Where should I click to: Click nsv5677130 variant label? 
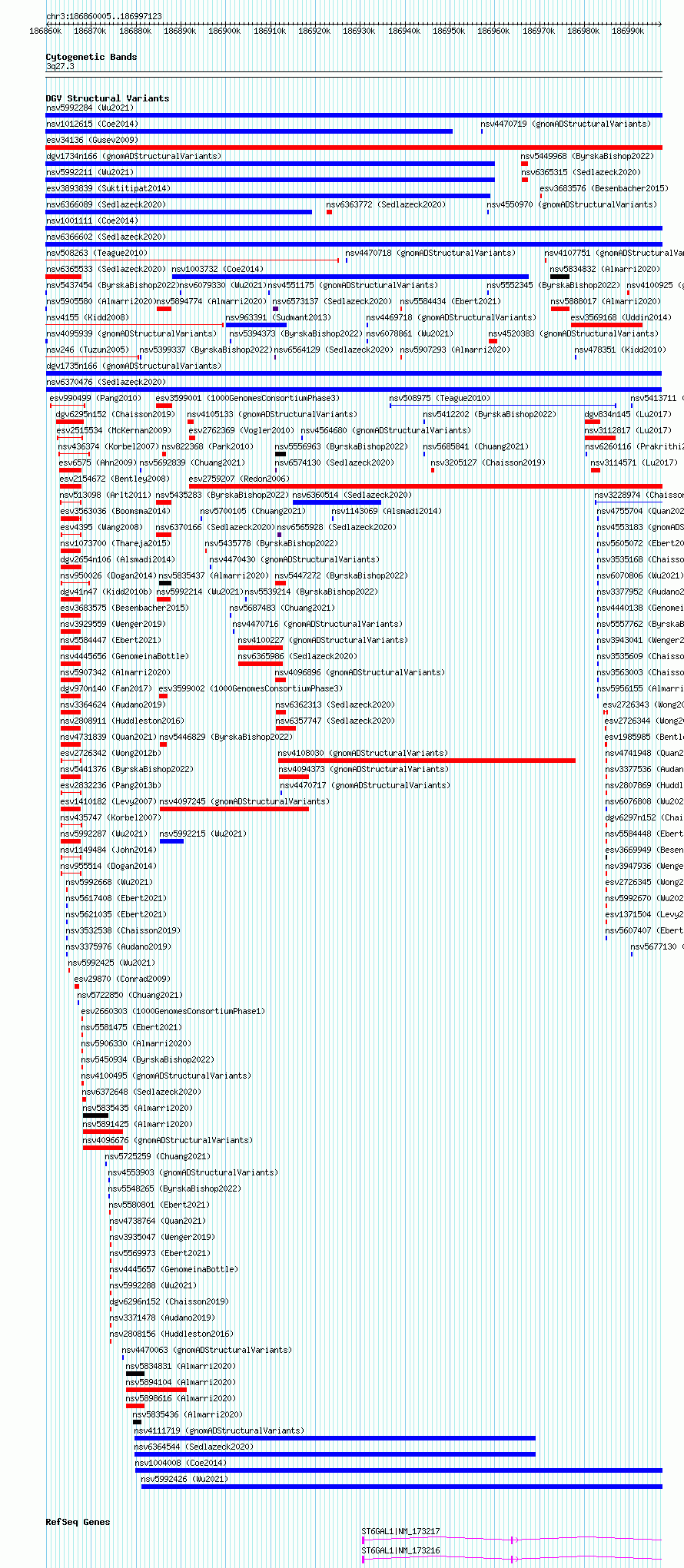point(657,946)
